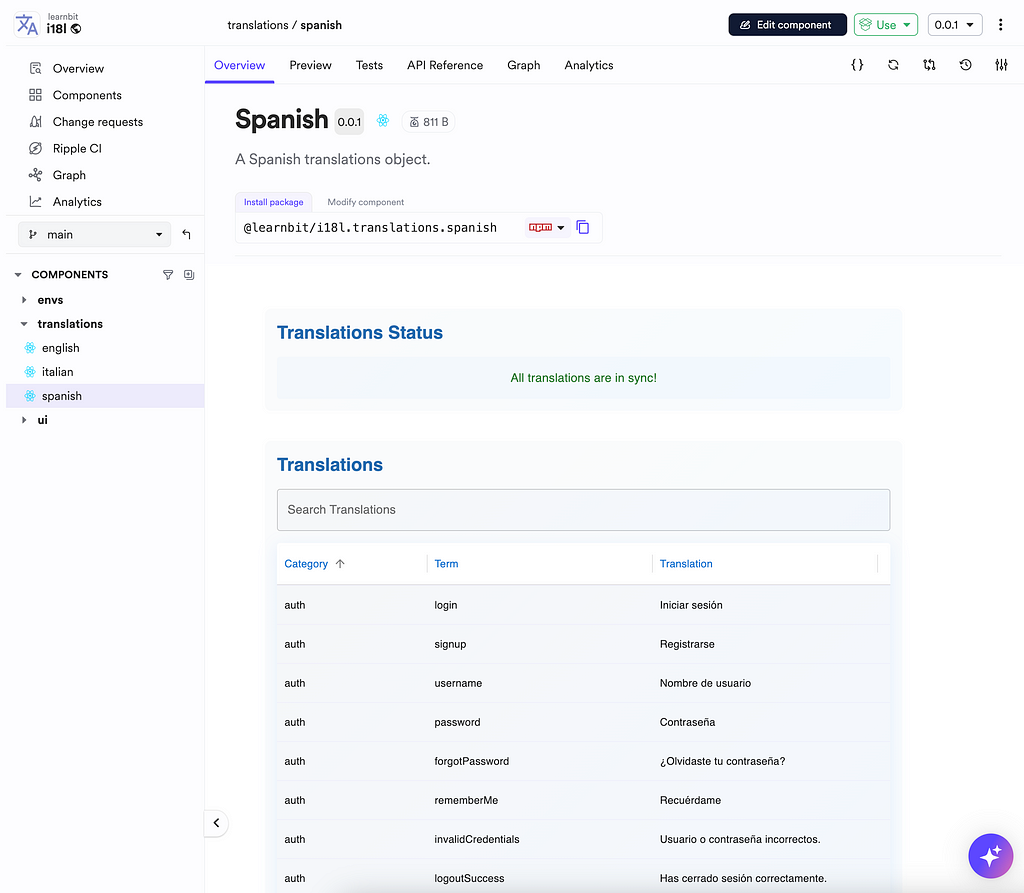Click the 'Iniciar sesión' translation cell
Image resolution: width=1024 pixels, height=893 pixels.
[x=692, y=605]
